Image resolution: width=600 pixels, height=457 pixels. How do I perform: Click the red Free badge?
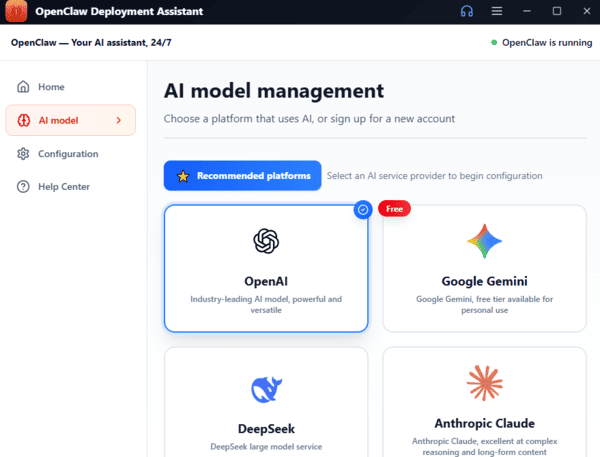pyautogui.click(x=394, y=209)
